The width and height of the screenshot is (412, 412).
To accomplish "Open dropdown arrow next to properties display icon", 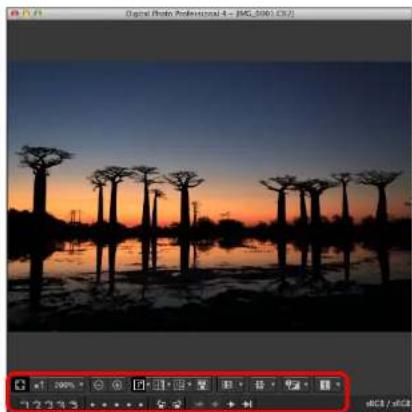I will (338, 385).
